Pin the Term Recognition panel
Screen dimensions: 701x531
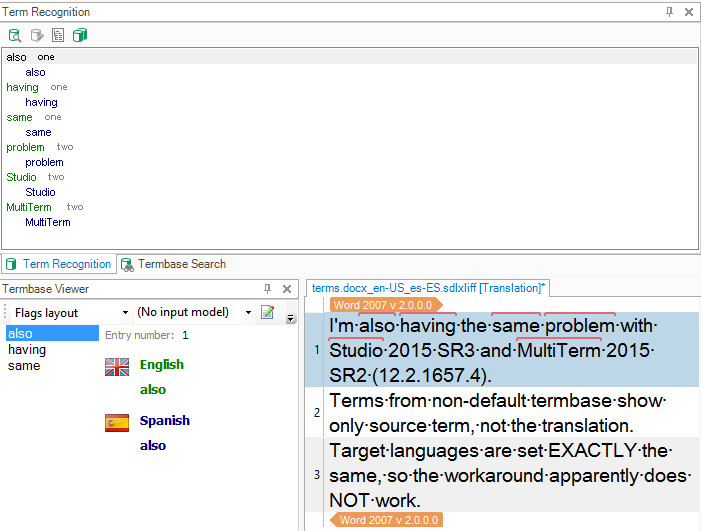point(669,12)
